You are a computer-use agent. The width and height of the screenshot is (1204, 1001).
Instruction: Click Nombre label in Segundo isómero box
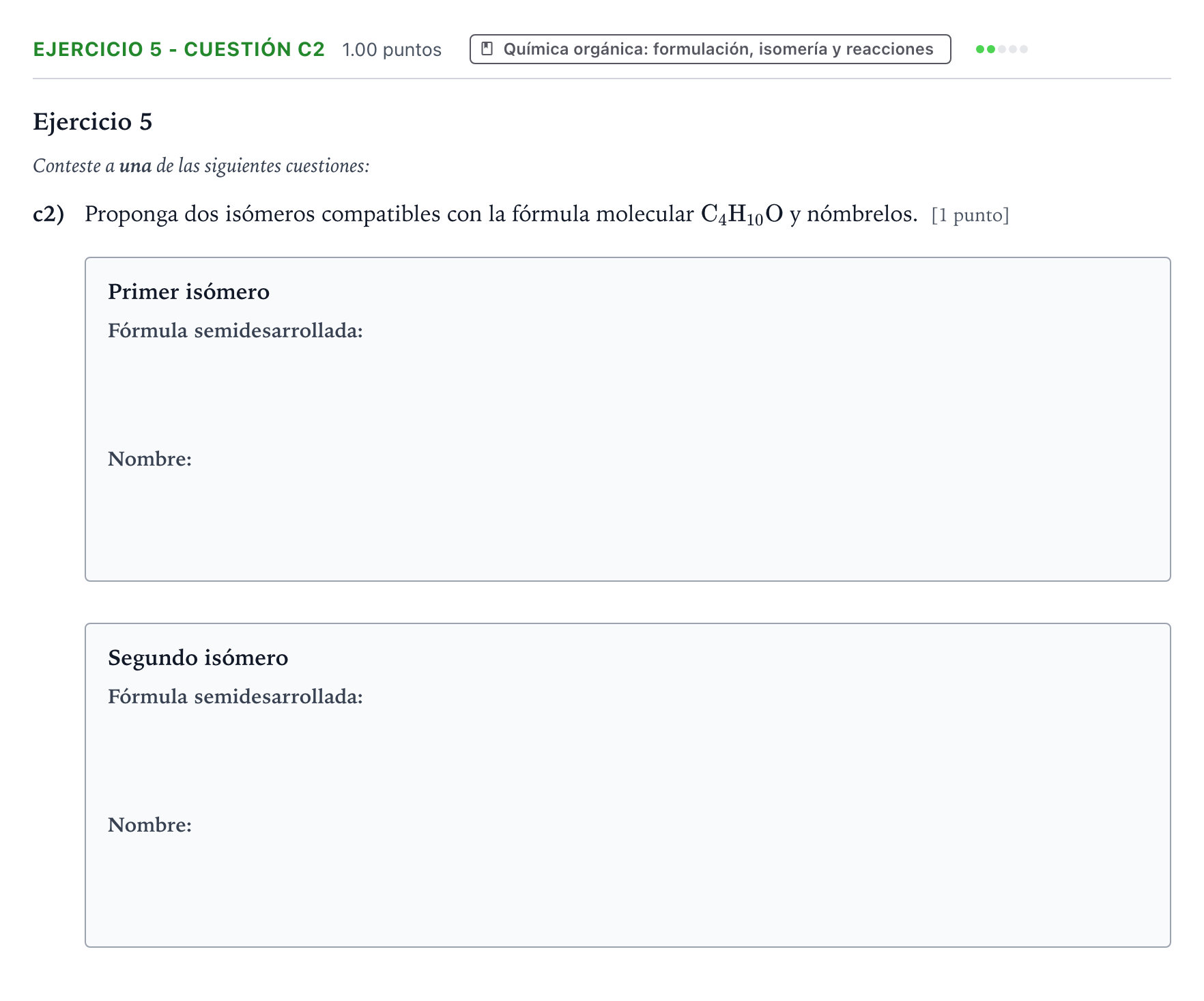pyautogui.click(x=150, y=825)
